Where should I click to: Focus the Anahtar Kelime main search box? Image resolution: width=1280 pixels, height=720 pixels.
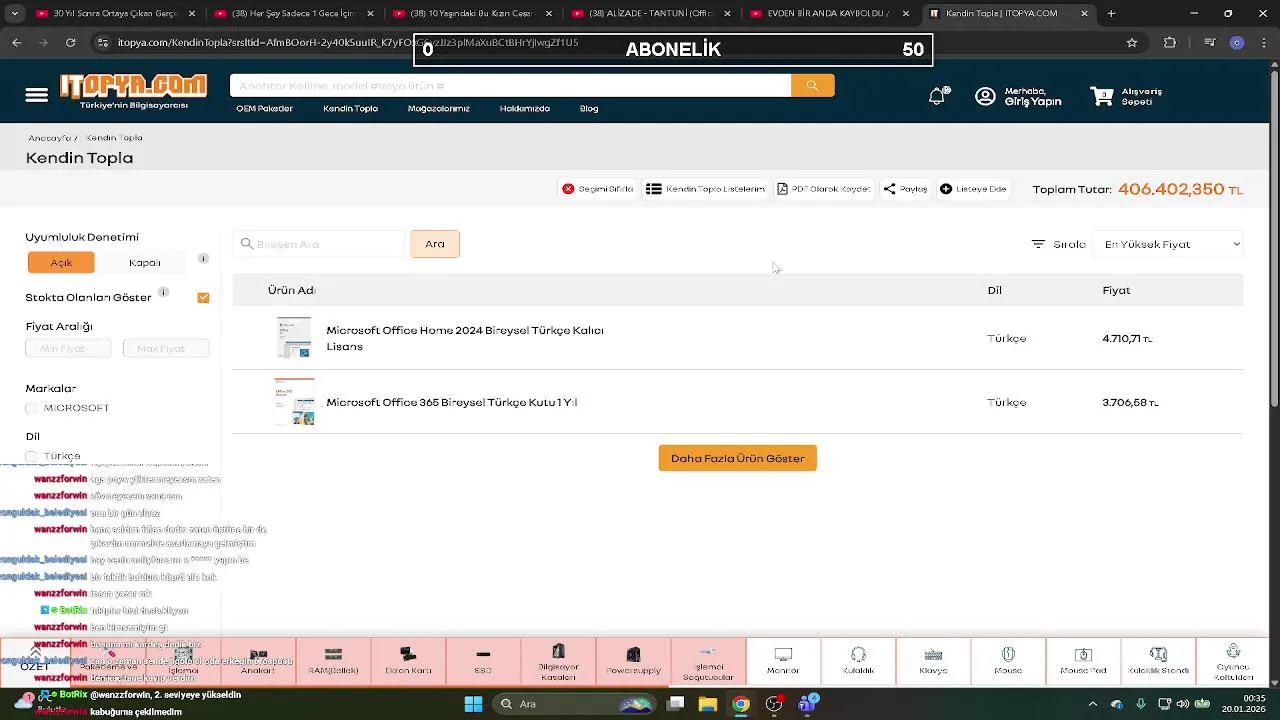pyautogui.click(x=510, y=86)
